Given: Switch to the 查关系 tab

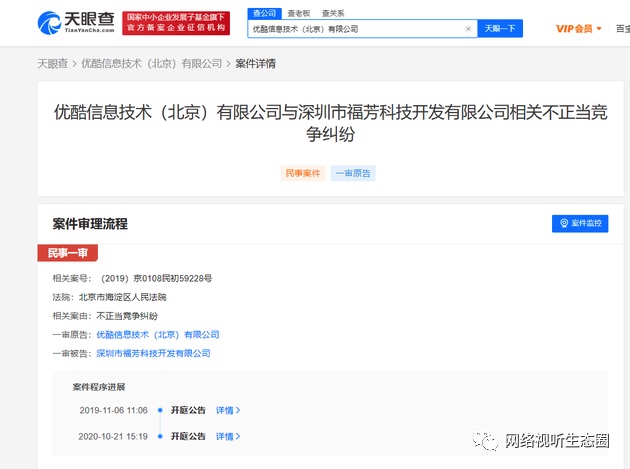Looking at the screenshot, I should click(x=333, y=13).
